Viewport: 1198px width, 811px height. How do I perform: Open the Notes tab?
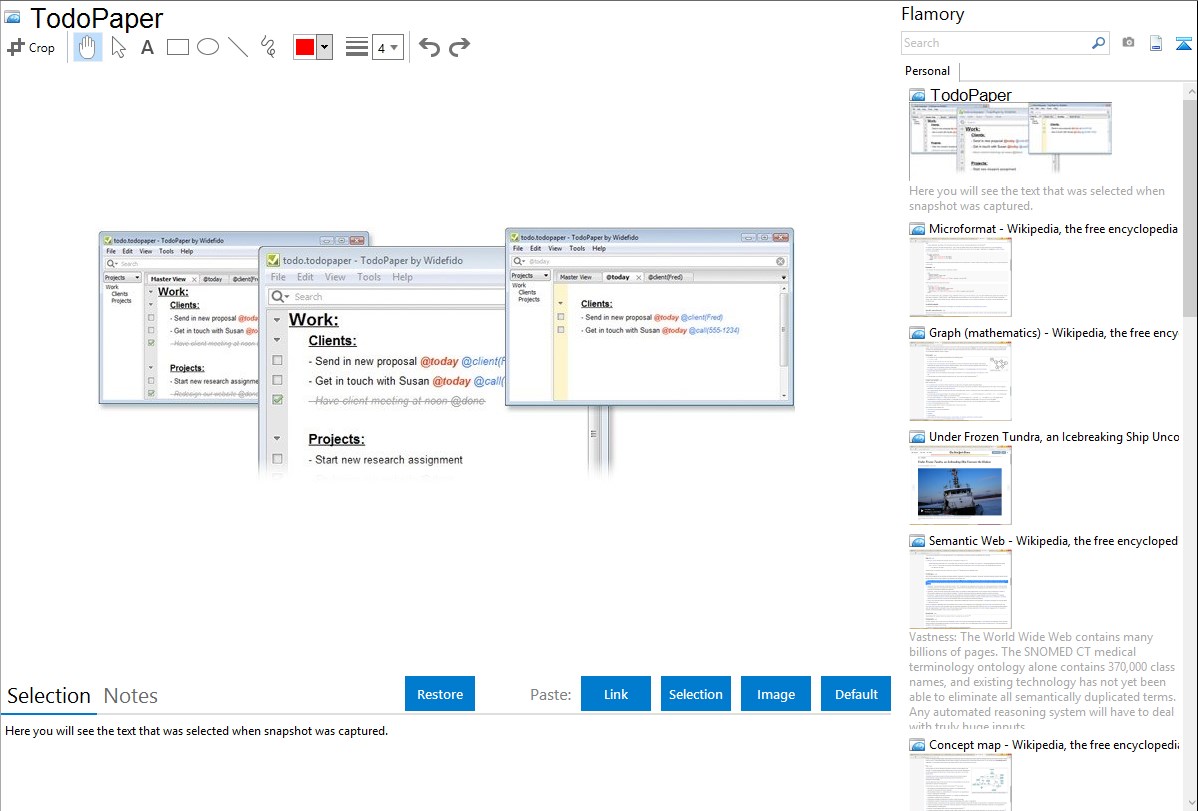(x=131, y=696)
